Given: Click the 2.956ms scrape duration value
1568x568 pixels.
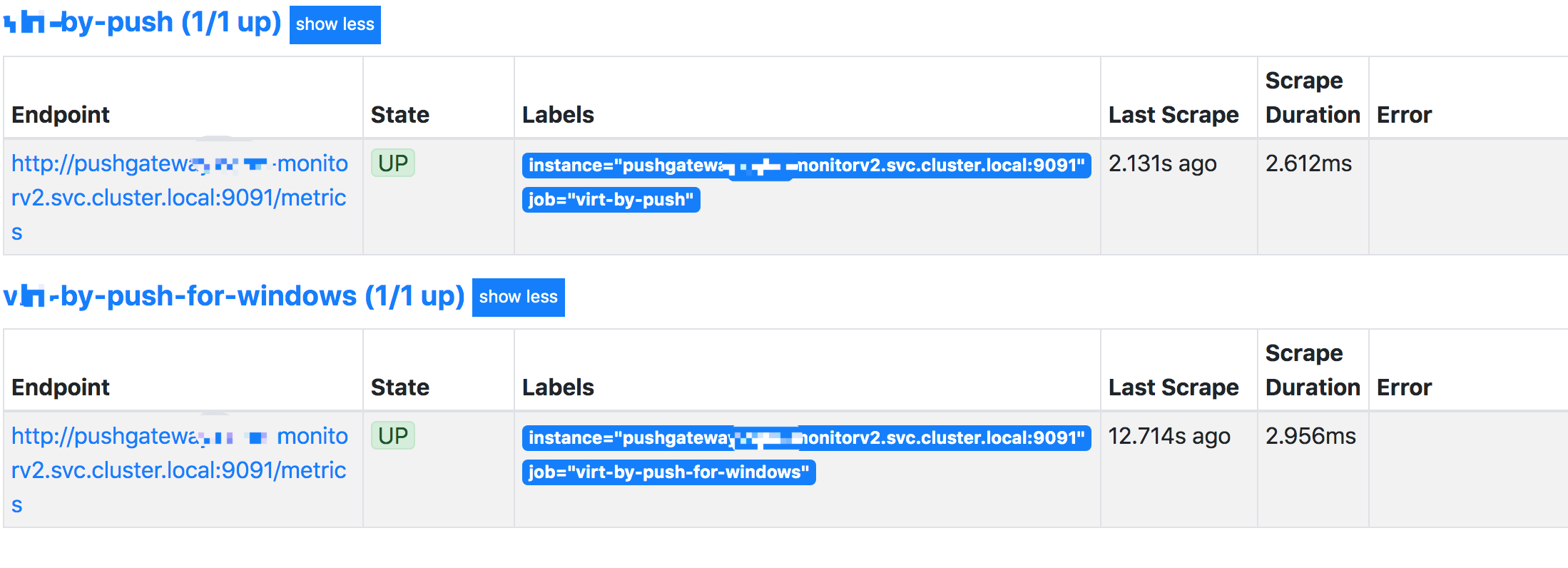Looking at the screenshot, I should click(x=1310, y=436).
